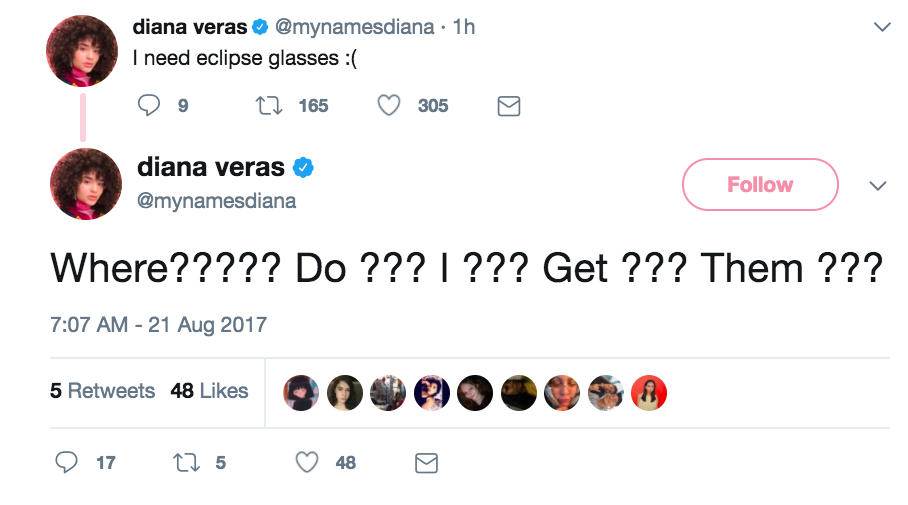Retweet the 'I need eclipse glasses' tweet
This screenshot has height=505, width=908.
coord(269,105)
